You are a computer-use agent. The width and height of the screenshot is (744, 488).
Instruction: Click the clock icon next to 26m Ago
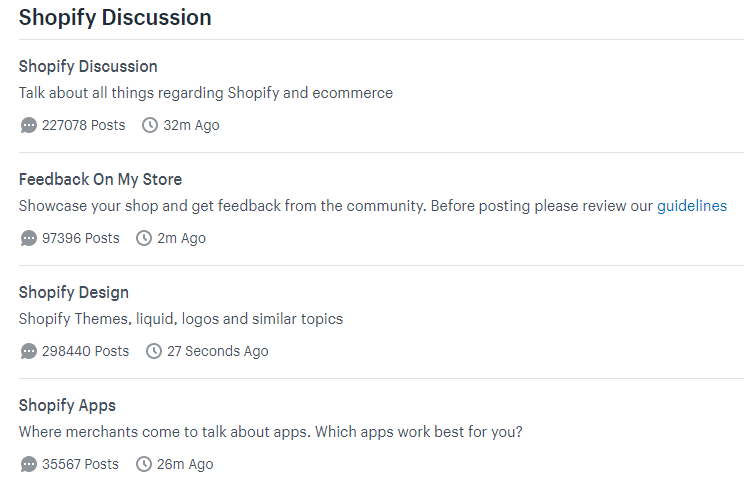click(x=144, y=465)
